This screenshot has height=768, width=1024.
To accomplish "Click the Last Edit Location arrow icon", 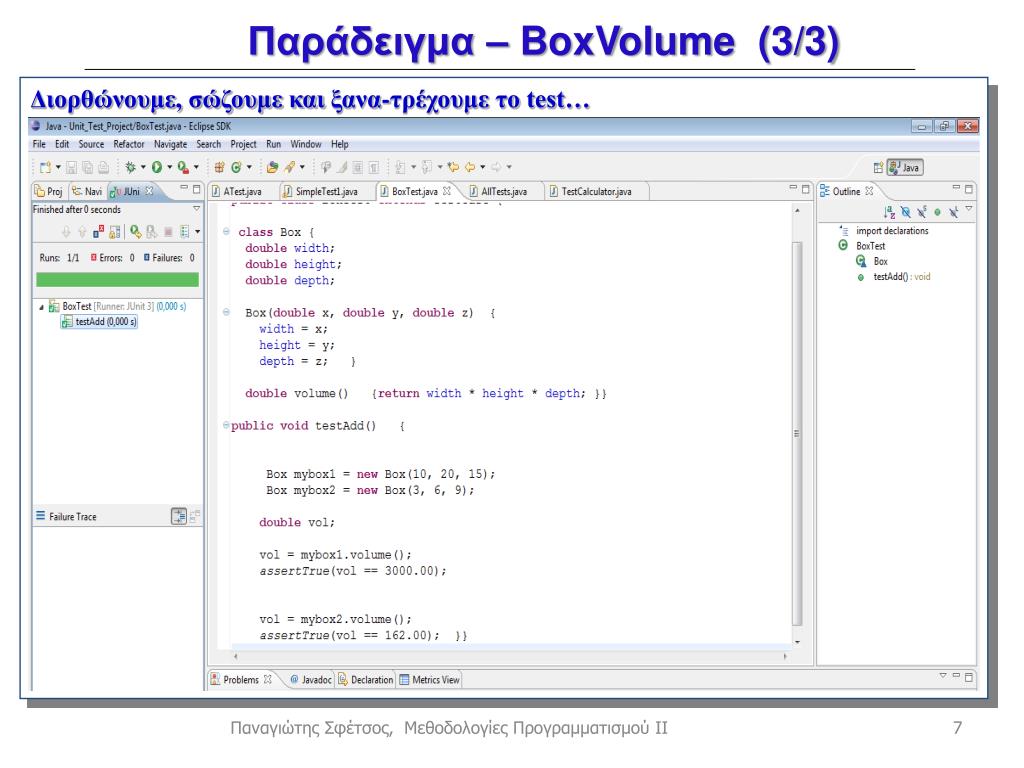I will click(453, 167).
